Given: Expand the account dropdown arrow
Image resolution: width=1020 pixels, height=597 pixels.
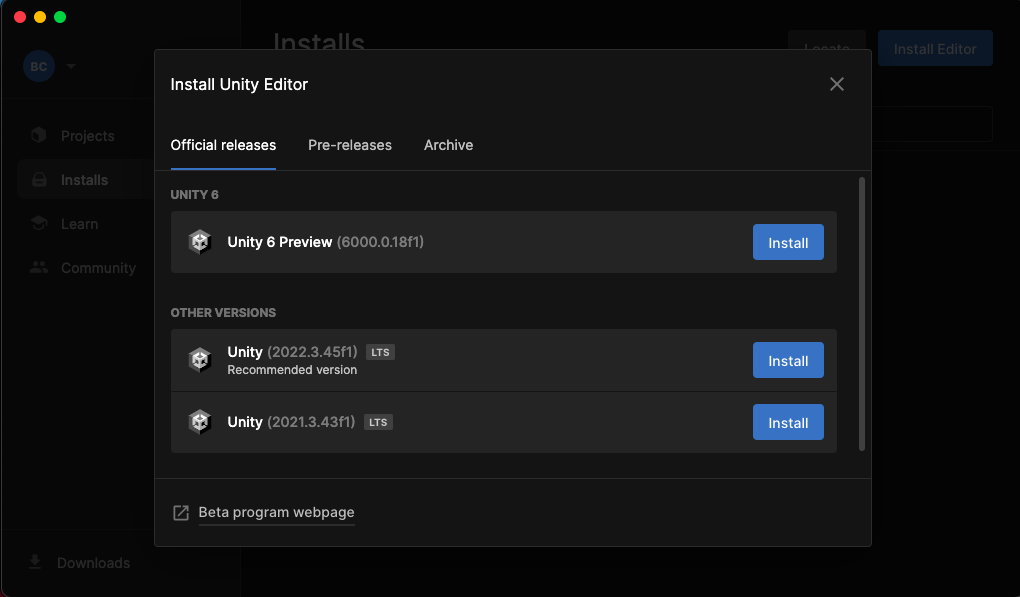Looking at the screenshot, I should (x=71, y=66).
